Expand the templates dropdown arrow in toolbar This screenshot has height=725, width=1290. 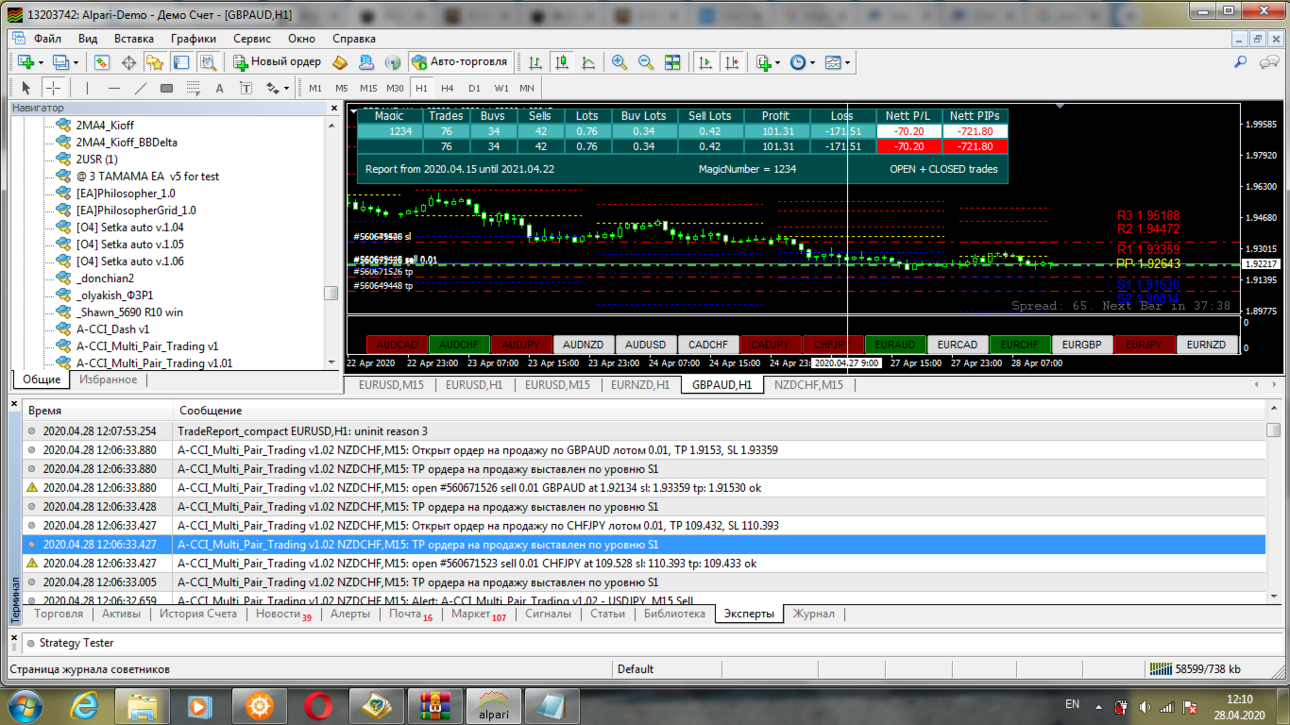849,62
